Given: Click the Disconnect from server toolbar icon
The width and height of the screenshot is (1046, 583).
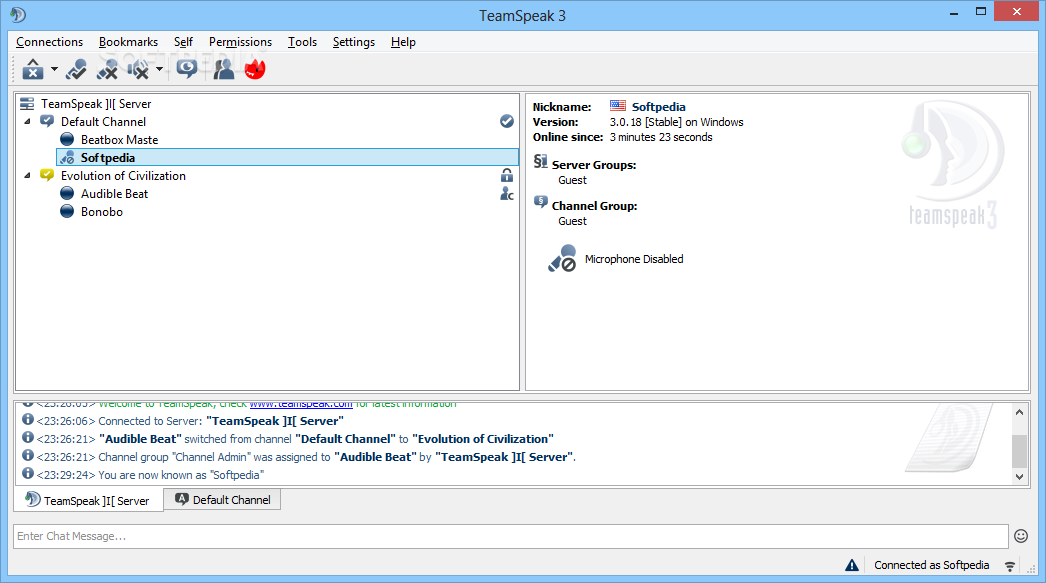Looking at the screenshot, I should pyautogui.click(x=33, y=69).
